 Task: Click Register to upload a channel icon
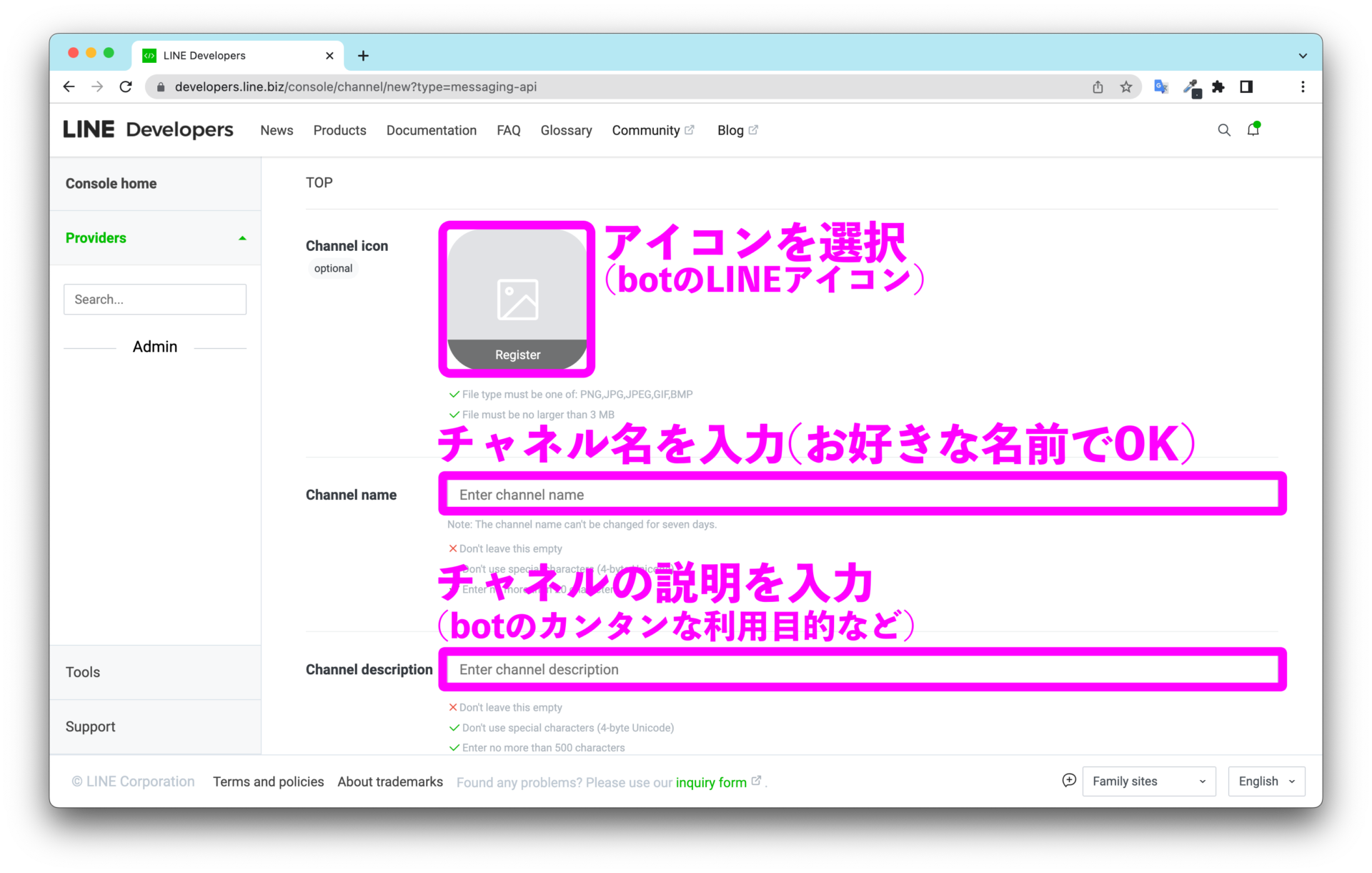click(517, 354)
